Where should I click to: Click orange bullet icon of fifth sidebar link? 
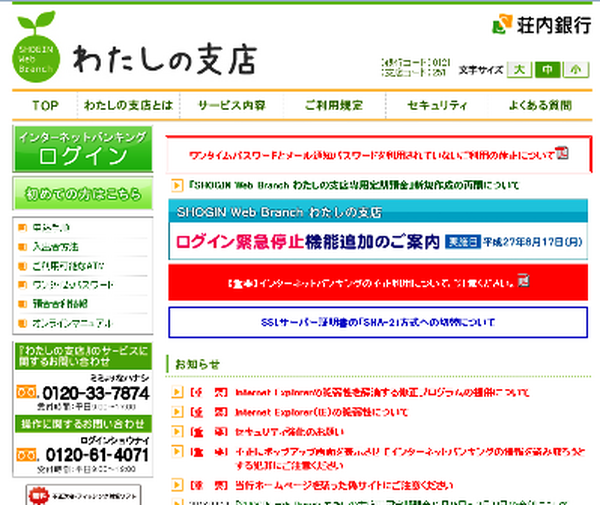click(x=22, y=304)
